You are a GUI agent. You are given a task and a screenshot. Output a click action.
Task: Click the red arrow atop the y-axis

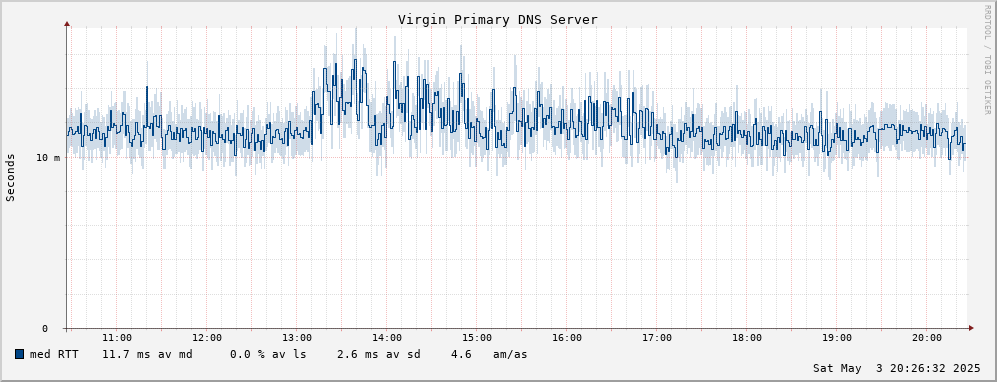click(67, 24)
